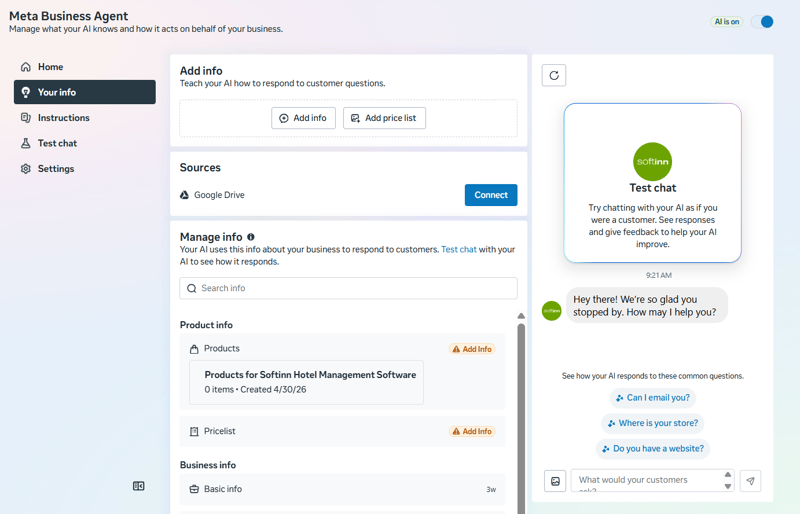
Task: Open Settings from the sidebar
Action: pyautogui.click(x=85, y=169)
